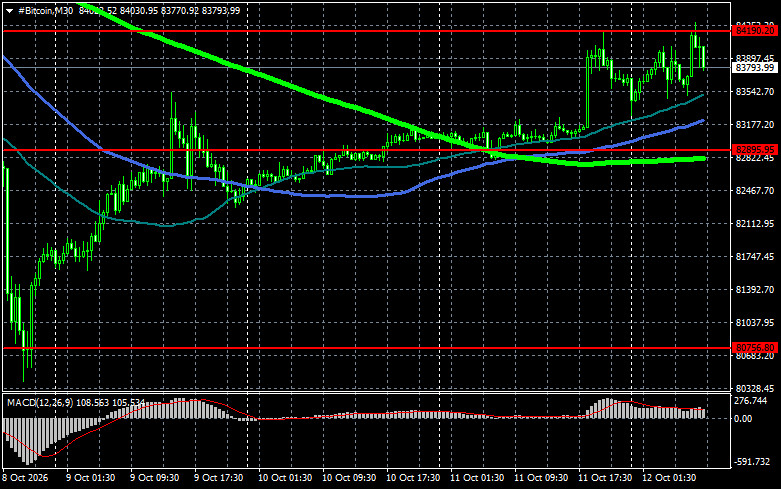
Task: Click the 83793.99 current price axis label
Action: click(x=755, y=68)
